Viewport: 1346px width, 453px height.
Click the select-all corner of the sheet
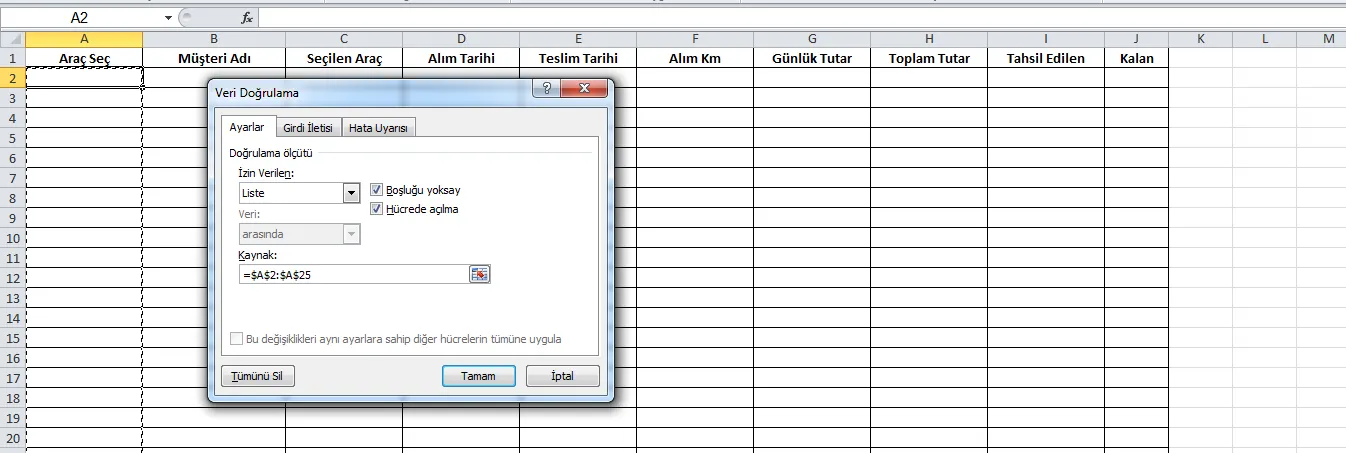pyautogui.click(x=12, y=39)
